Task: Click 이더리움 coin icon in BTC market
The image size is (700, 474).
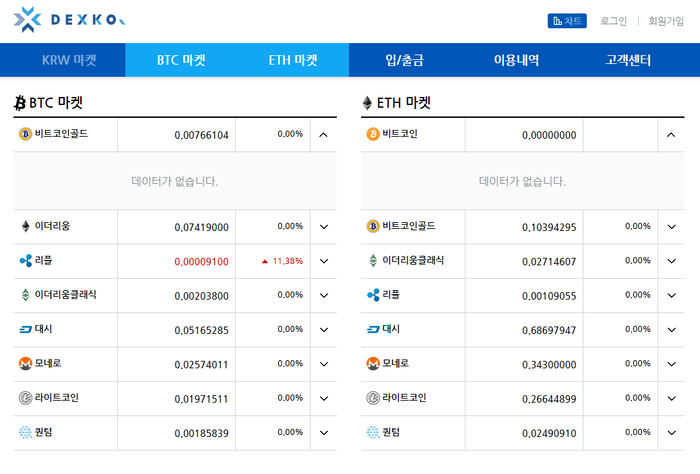Action: [25, 226]
